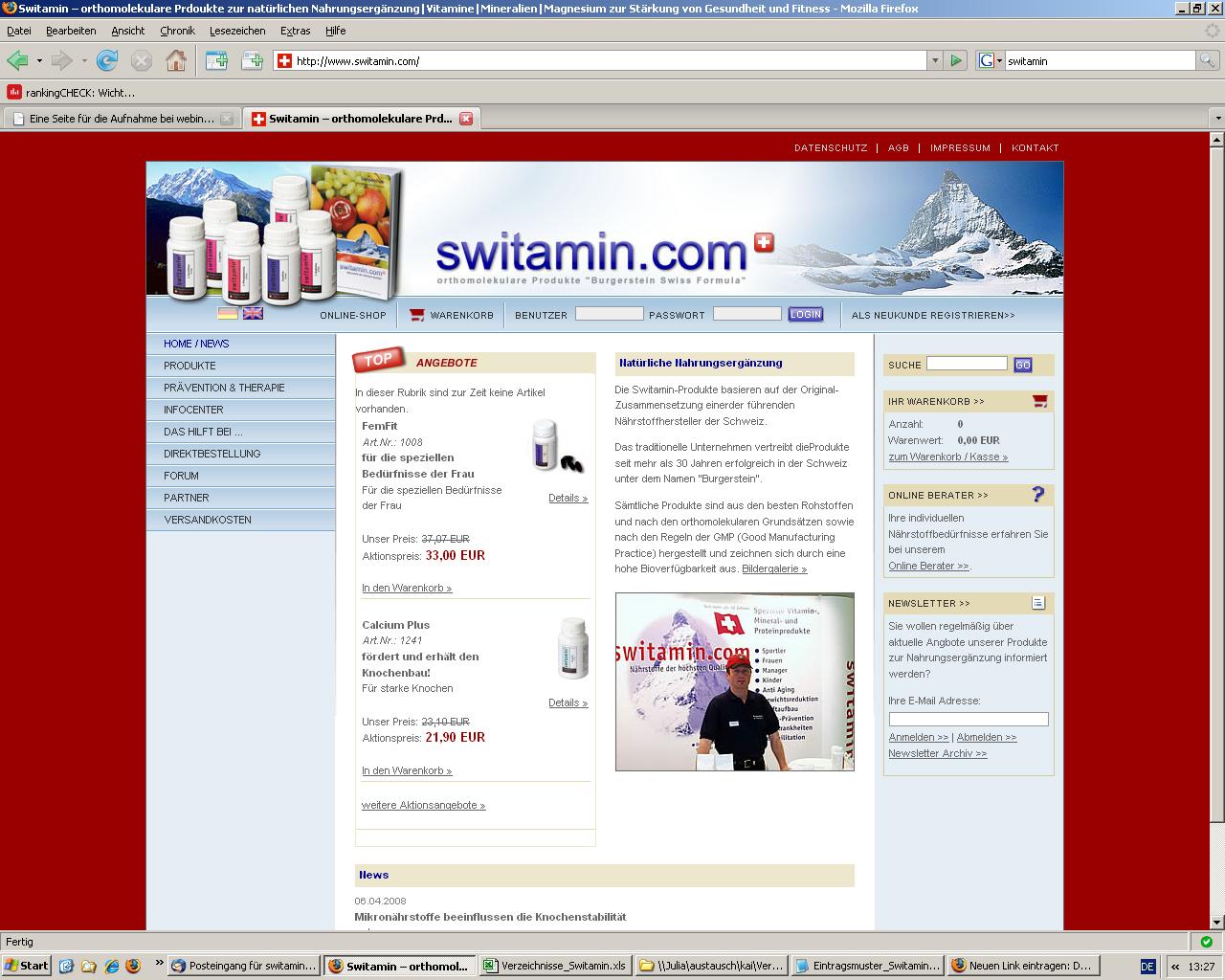
Task: Open the Ansicht menu
Action: tap(128, 31)
